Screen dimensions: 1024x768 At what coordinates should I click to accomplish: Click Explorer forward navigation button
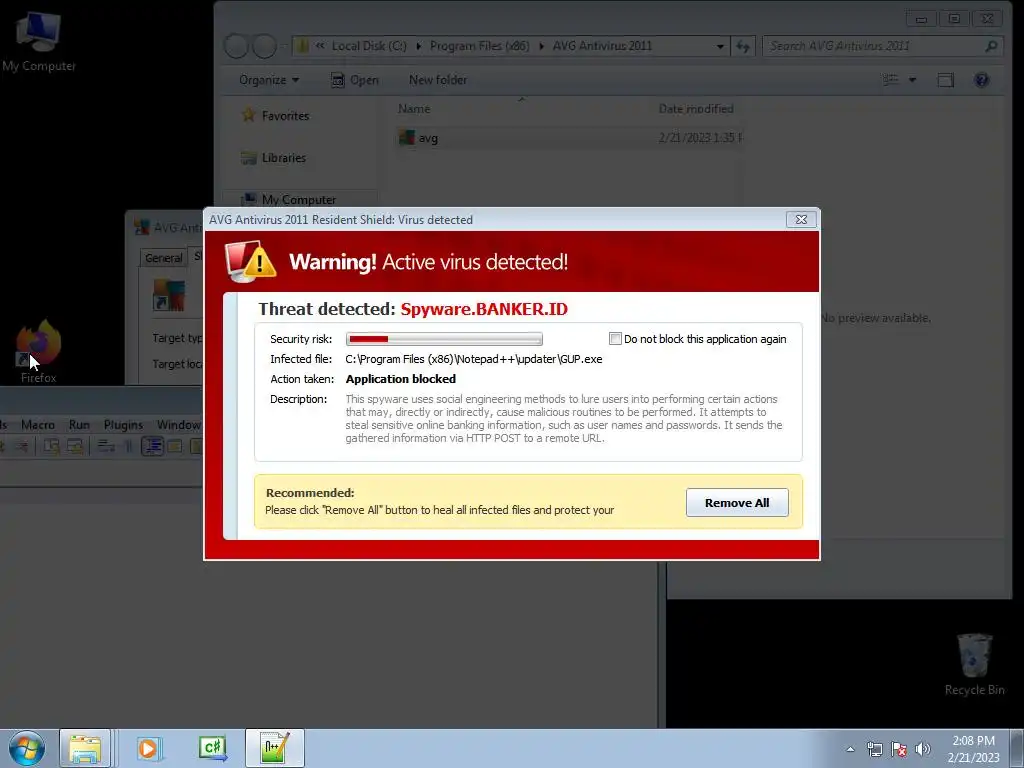[x=264, y=46]
